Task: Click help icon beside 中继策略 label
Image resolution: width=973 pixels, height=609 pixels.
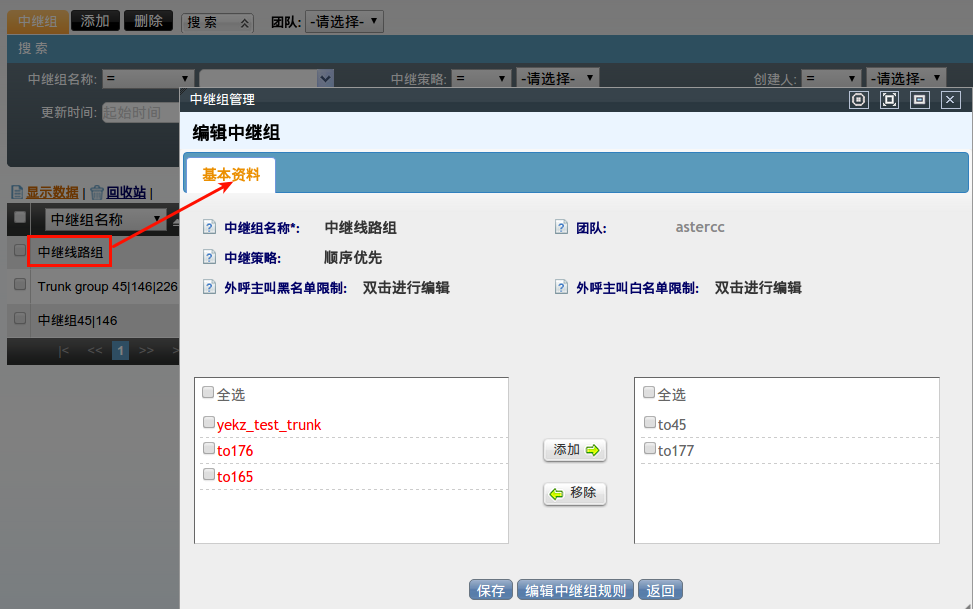Action: [209, 257]
